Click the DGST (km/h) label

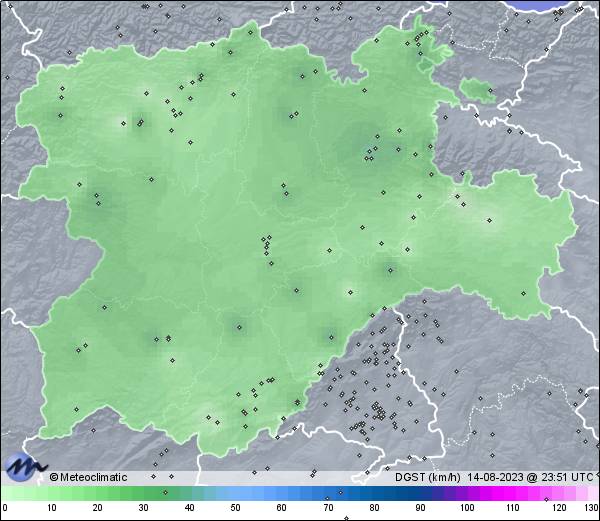coord(428,477)
